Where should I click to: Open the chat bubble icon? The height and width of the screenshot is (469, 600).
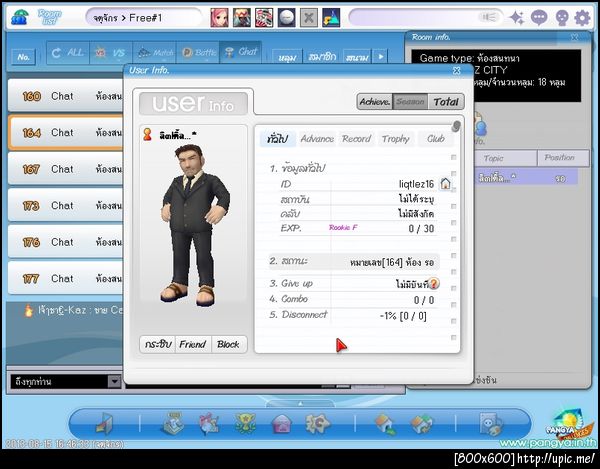539,18
